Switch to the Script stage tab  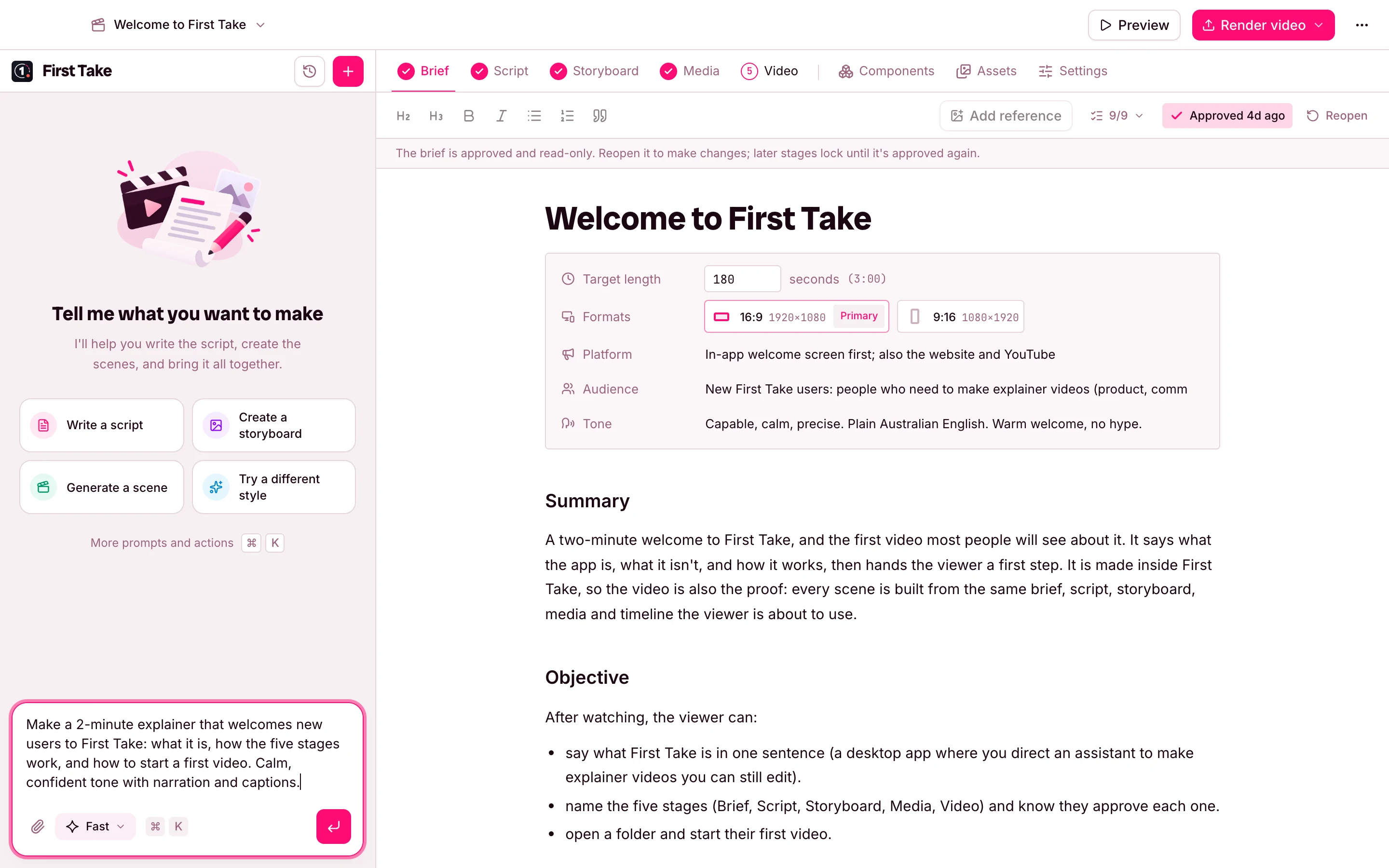tap(499, 71)
